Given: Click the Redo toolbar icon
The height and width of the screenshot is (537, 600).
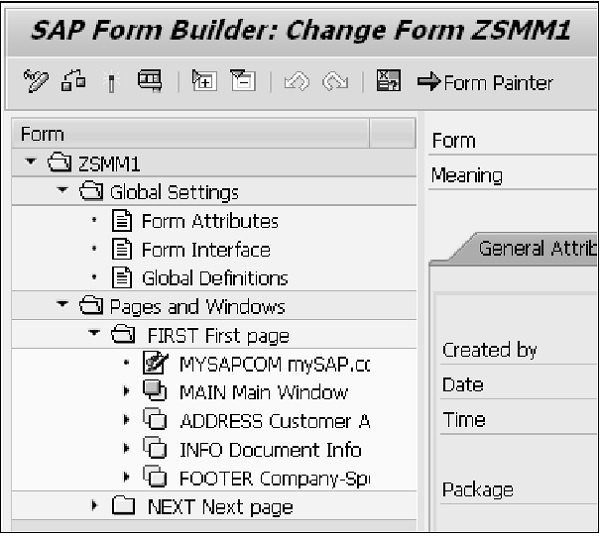Looking at the screenshot, I should click(335, 82).
